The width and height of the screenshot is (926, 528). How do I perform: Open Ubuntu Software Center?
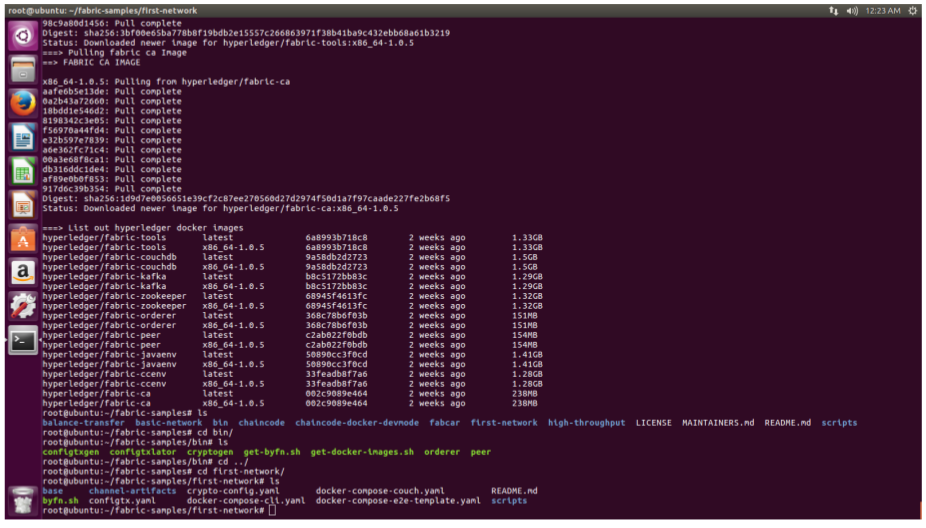coord(23,239)
